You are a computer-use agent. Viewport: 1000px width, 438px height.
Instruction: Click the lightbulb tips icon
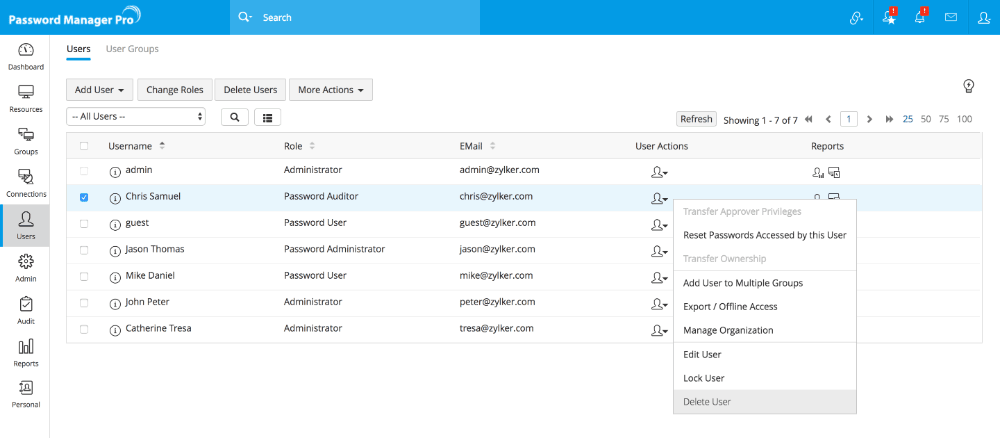968,86
